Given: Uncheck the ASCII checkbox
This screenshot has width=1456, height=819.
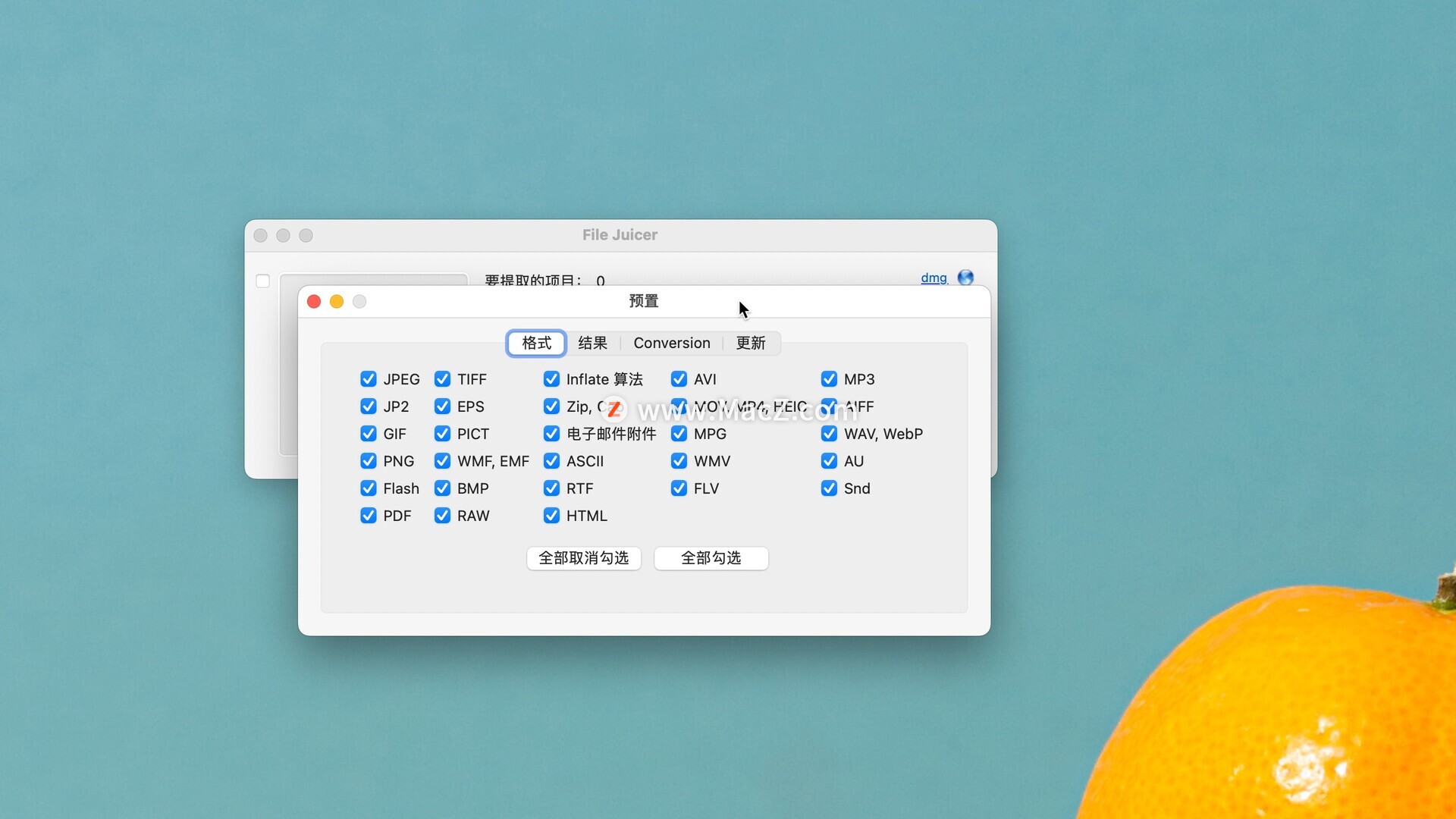Looking at the screenshot, I should (x=552, y=461).
